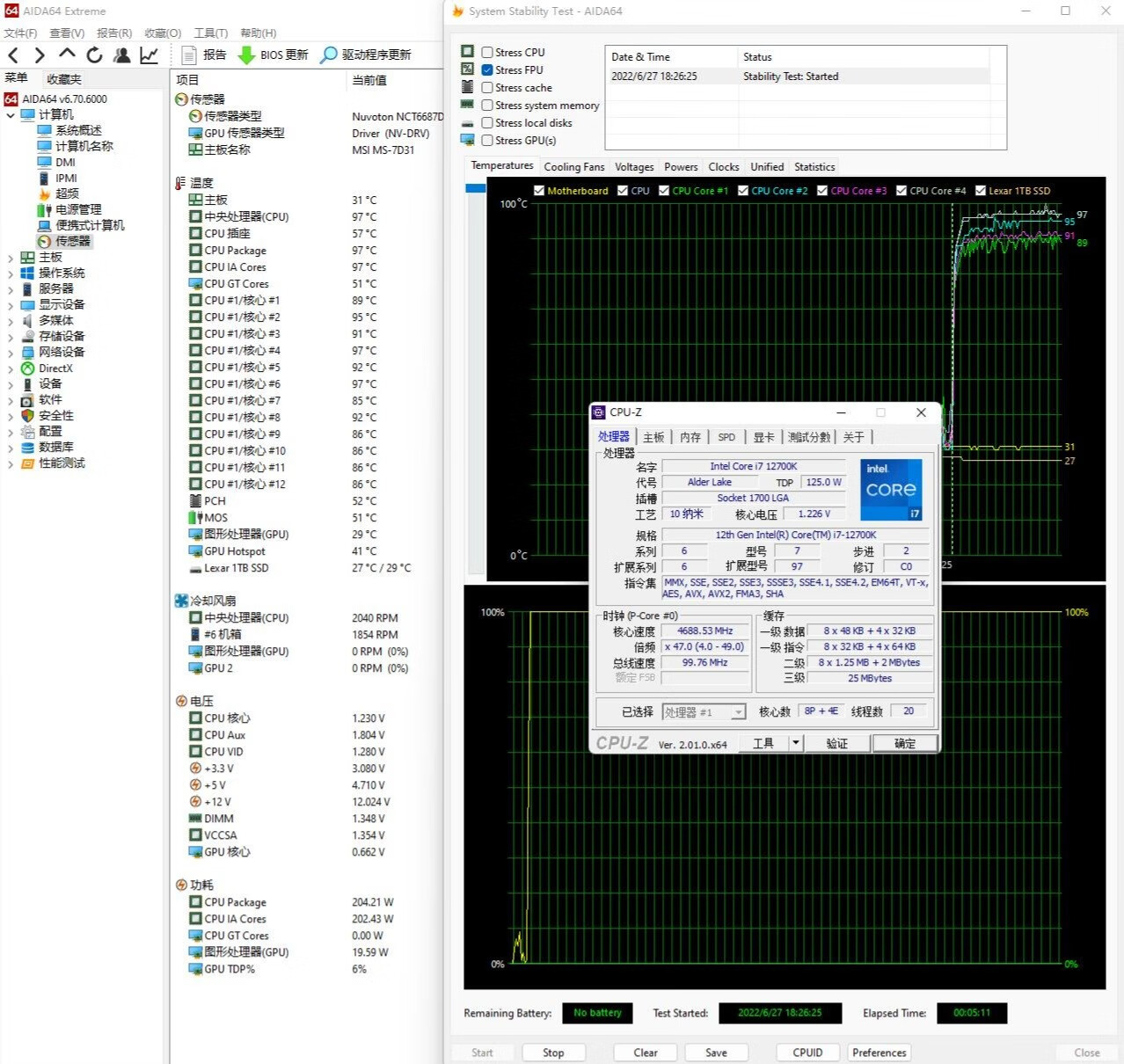Screen dimensions: 1124x1064
Task: Open the 帮助(H) menu
Action: 258,33
